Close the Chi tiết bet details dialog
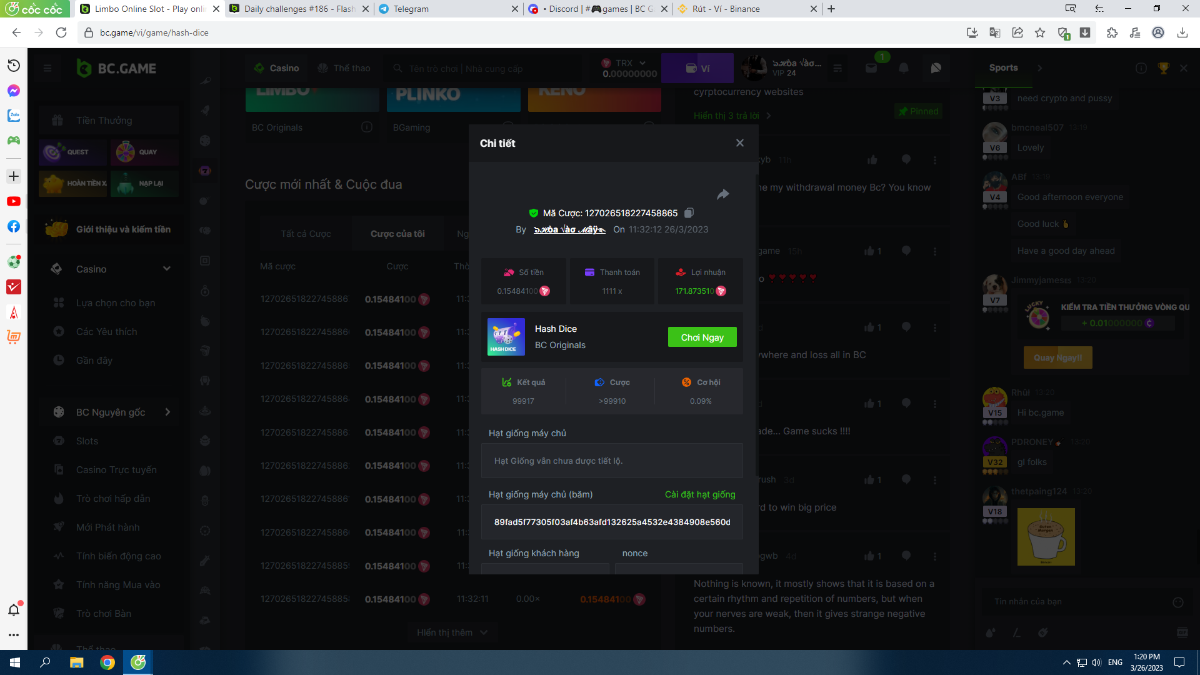Image resolution: width=1200 pixels, height=675 pixels. pos(740,143)
